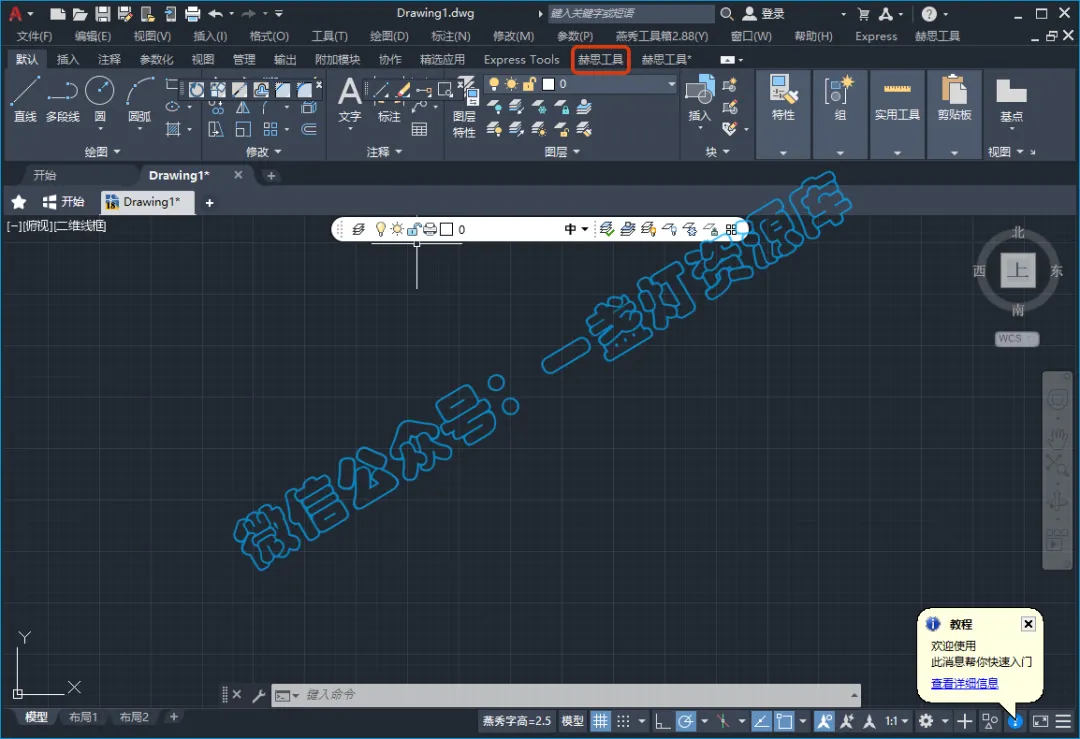The image size is (1080, 739).
Task: Select the hatch fill tool in the draw panel
Action: (x=173, y=129)
